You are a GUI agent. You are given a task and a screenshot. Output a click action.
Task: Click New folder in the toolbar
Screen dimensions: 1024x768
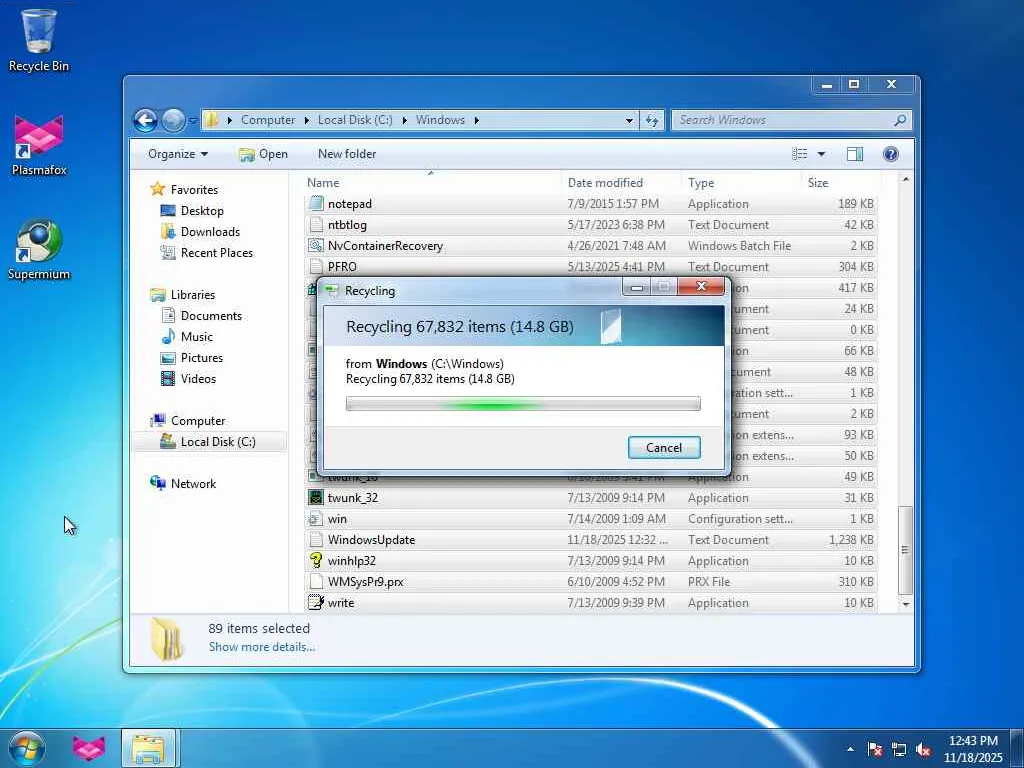(x=347, y=154)
